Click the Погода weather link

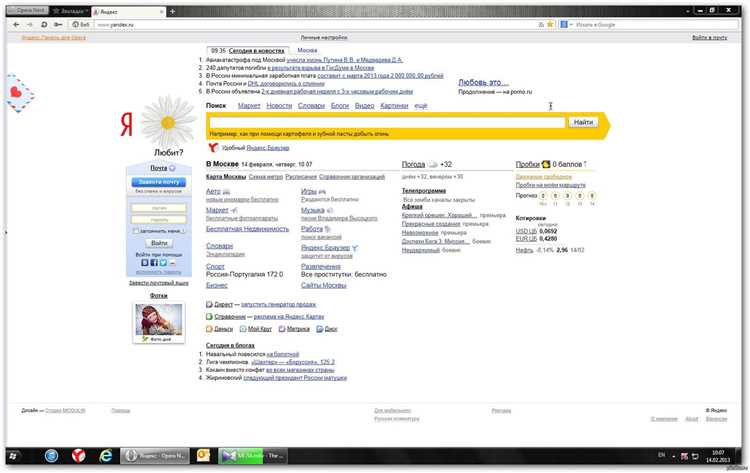point(412,164)
